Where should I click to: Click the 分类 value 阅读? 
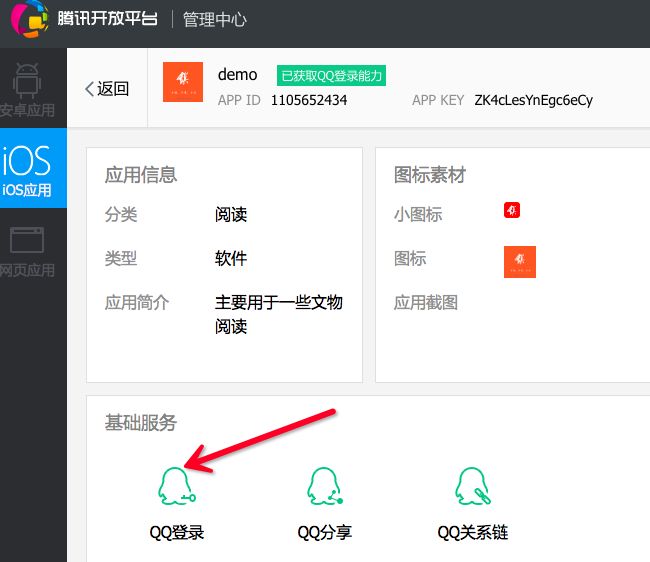tap(231, 215)
